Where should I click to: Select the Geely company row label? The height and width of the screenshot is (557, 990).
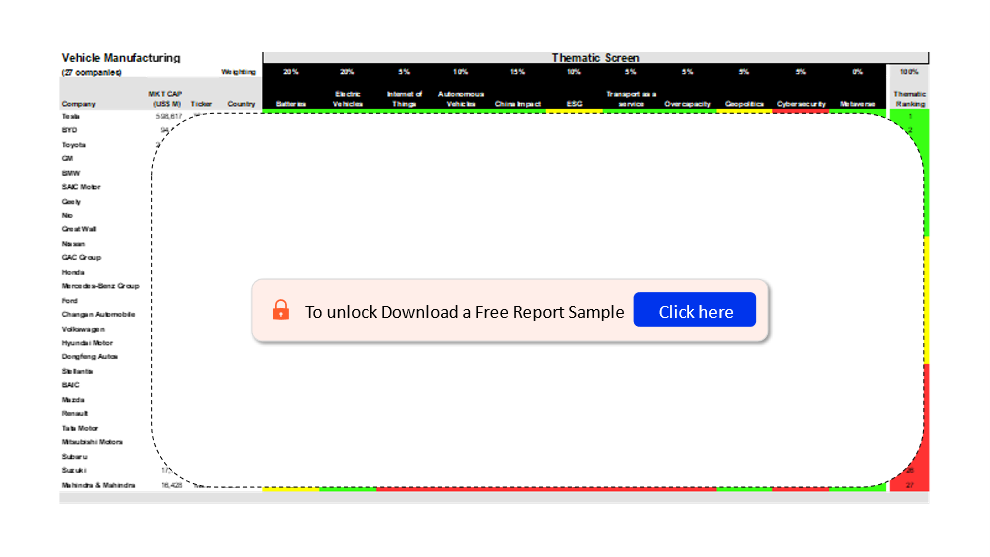[71, 201]
